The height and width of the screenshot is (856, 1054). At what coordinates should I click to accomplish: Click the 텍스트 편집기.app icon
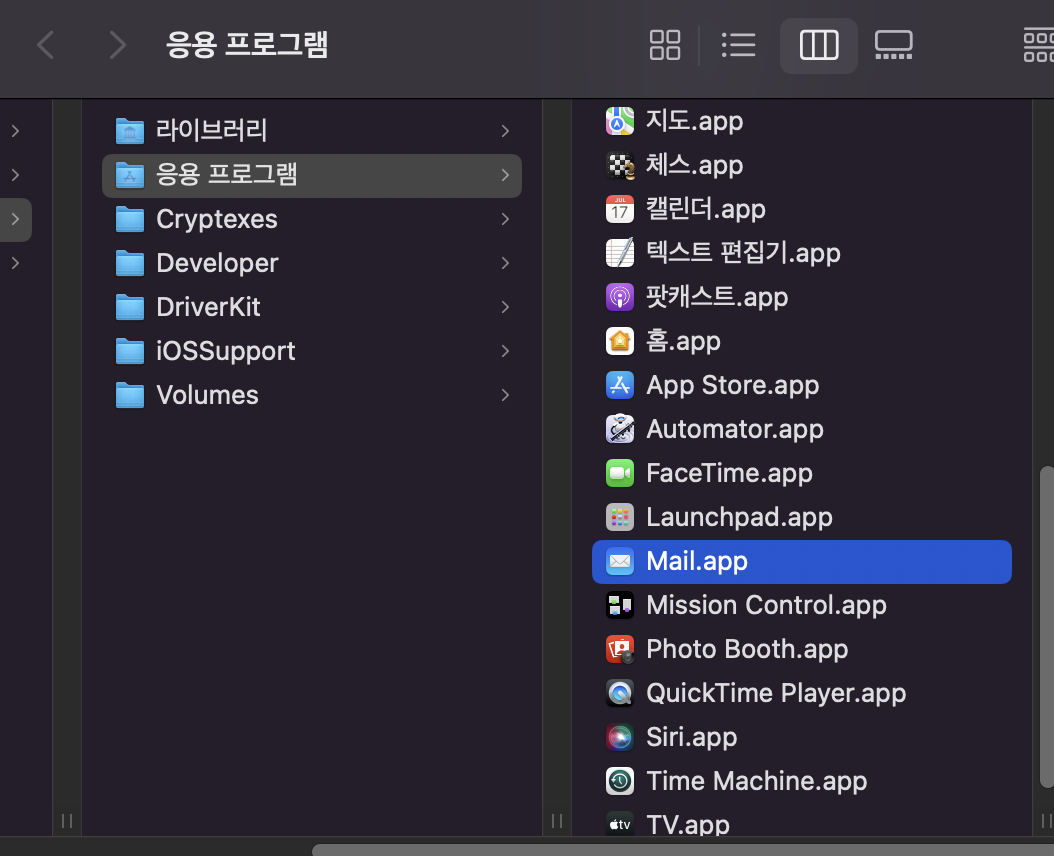(620, 253)
